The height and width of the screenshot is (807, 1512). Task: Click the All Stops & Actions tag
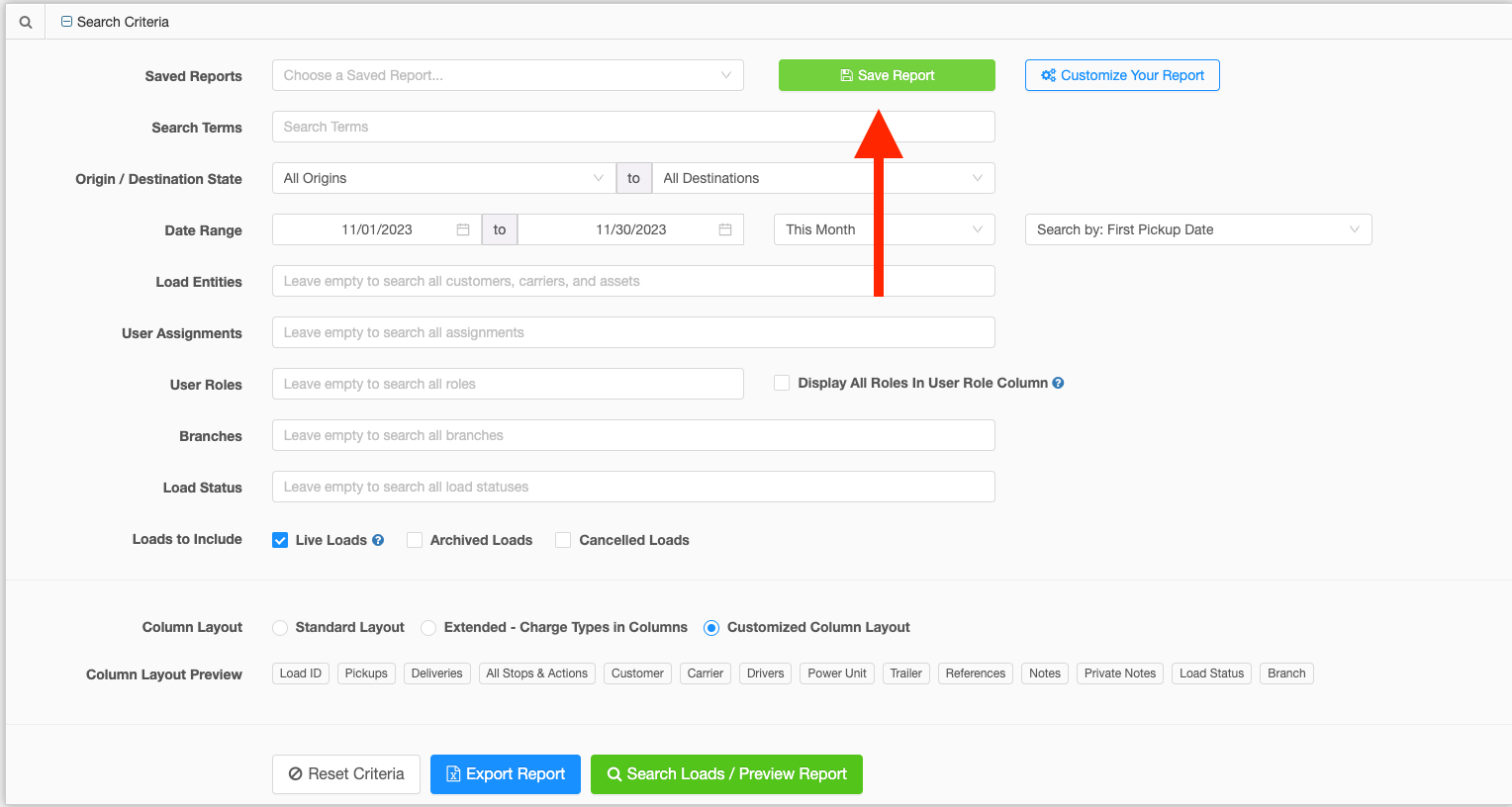537,673
